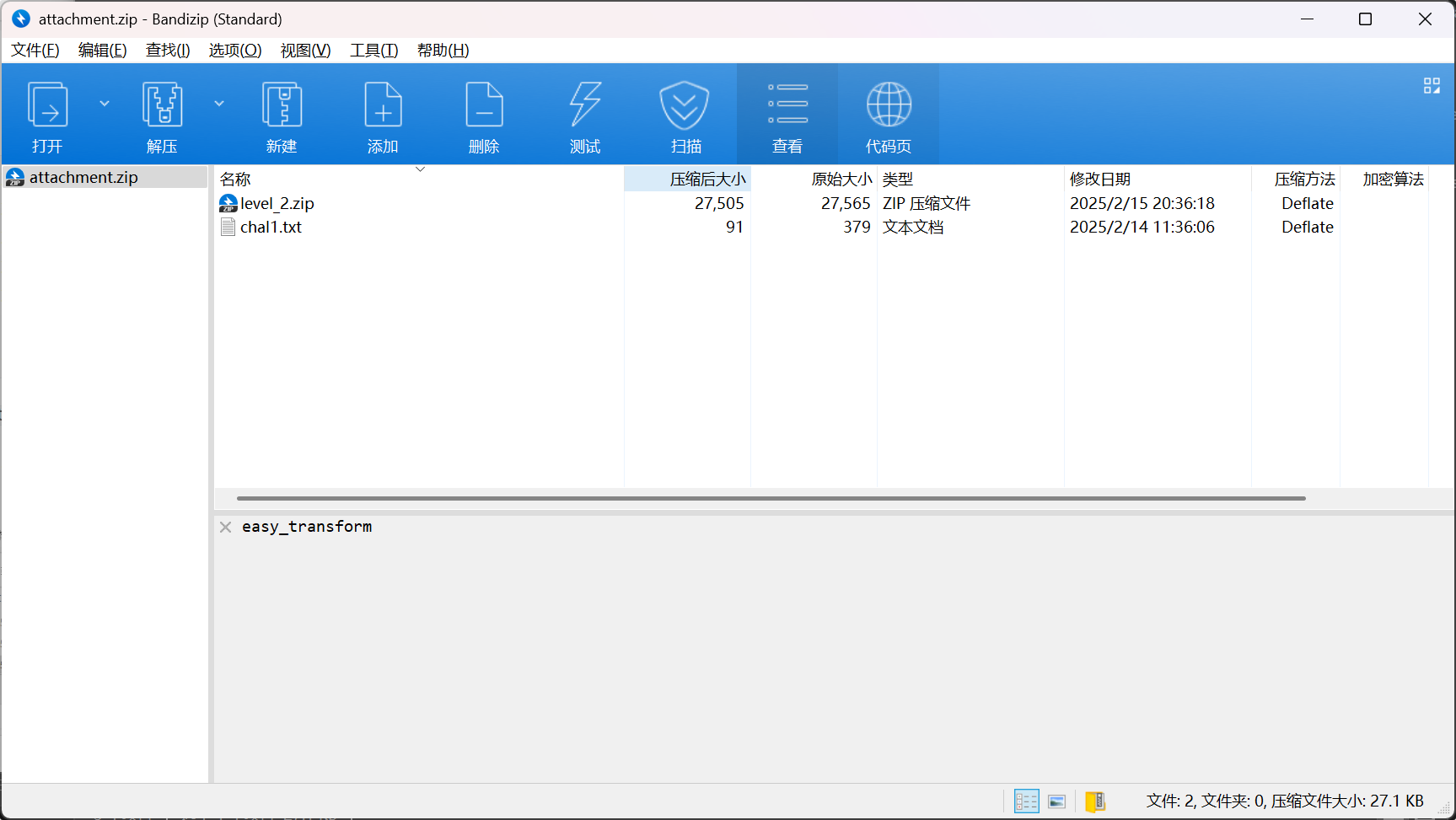Click the chal1.txt text document icon
This screenshot has height=820, width=1456.
(x=228, y=227)
